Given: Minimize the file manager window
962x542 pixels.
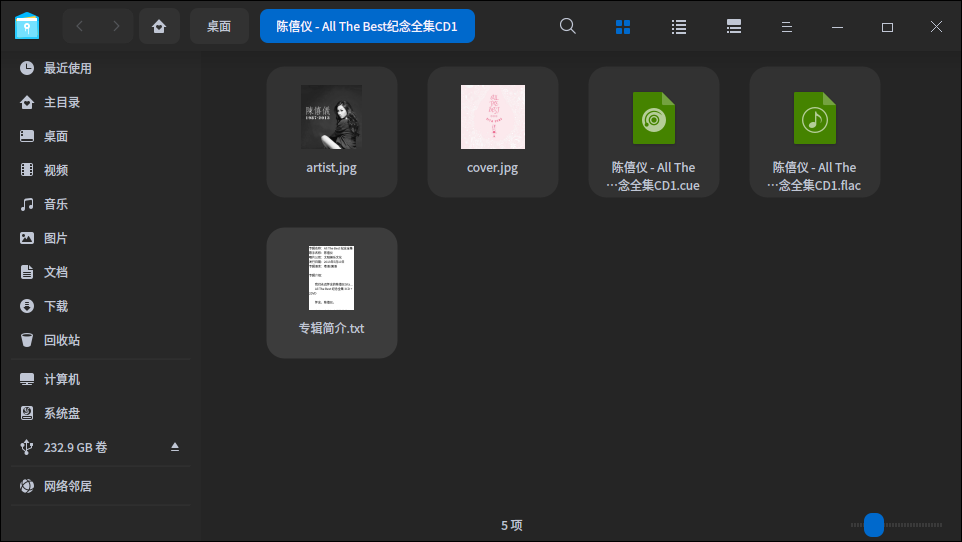Looking at the screenshot, I should [x=837, y=27].
